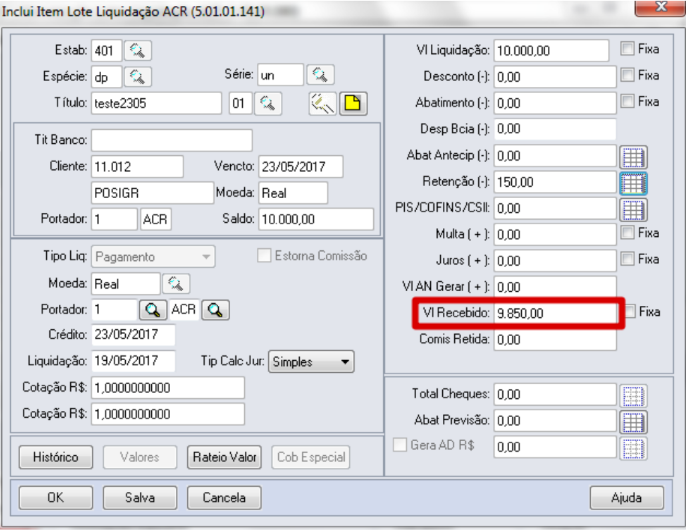Click the Vl AN Gerar value field
The width and height of the screenshot is (686, 532).
(x=555, y=287)
